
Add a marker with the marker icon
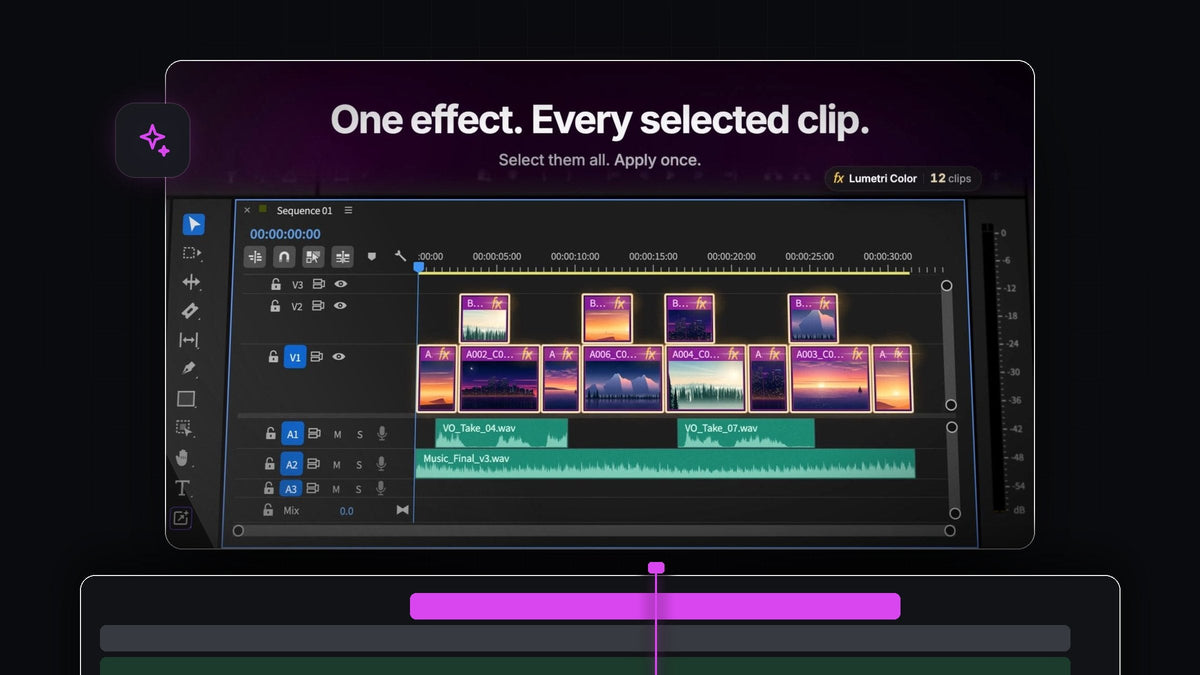[372, 256]
